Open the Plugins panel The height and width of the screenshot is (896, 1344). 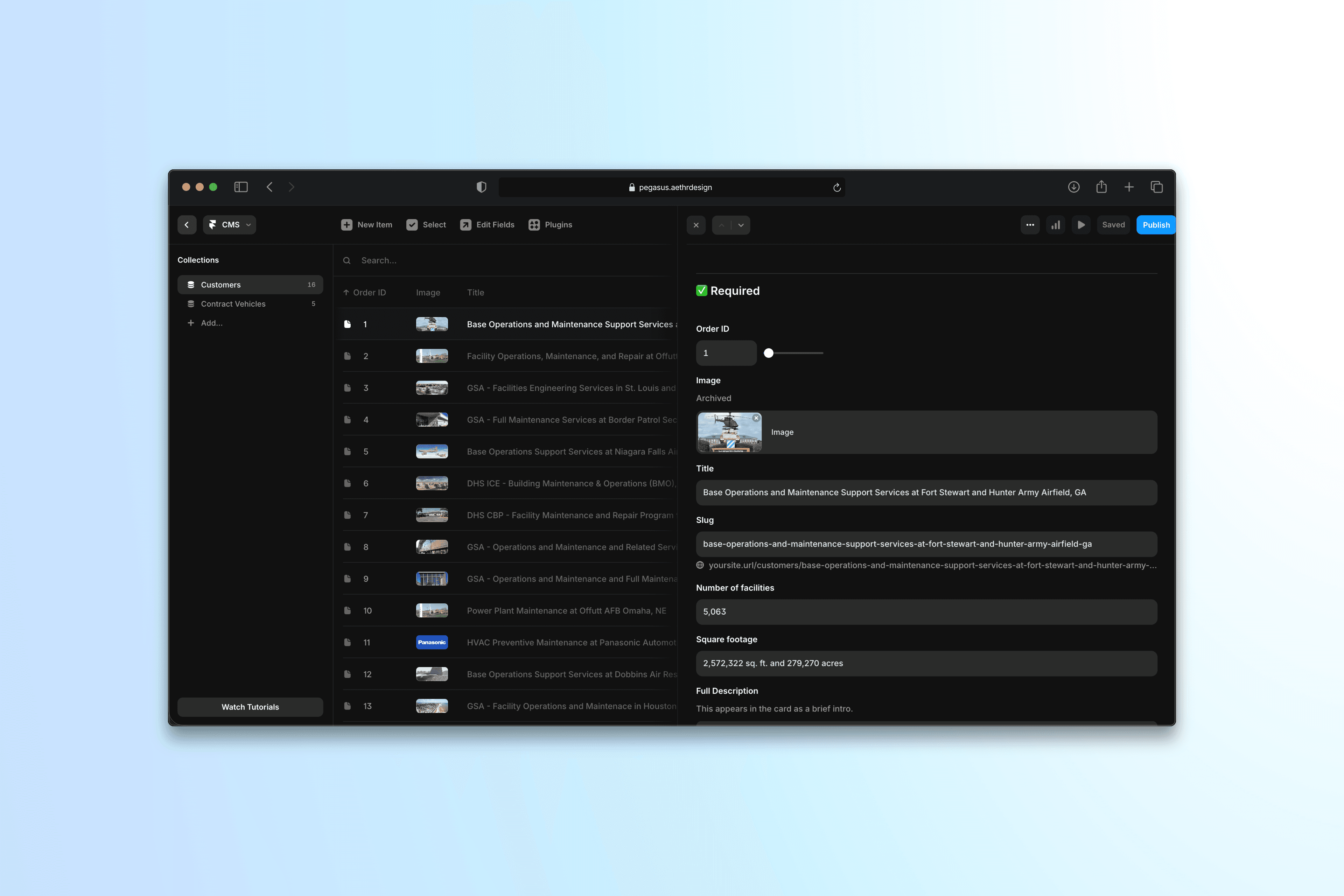pyautogui.click(x=550, y=225)
